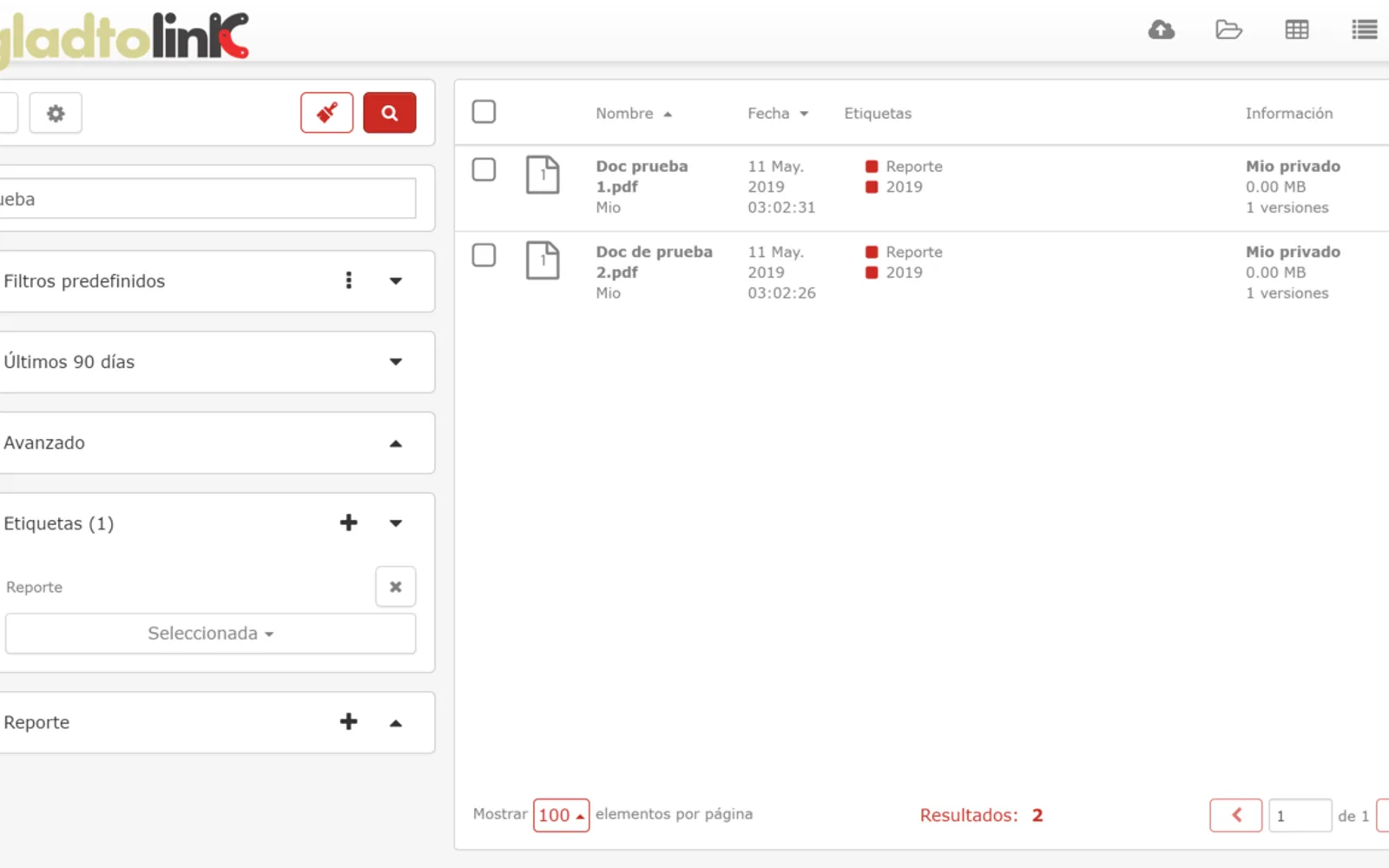Open the Doc prueba 1.pdf file name
The image size is (1389, 868).
642,176
